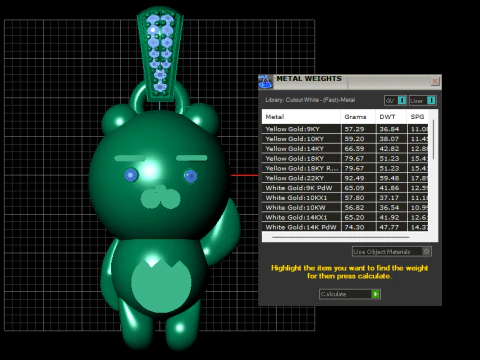Click the 59.48 DWT value

[x=389, y=178]
